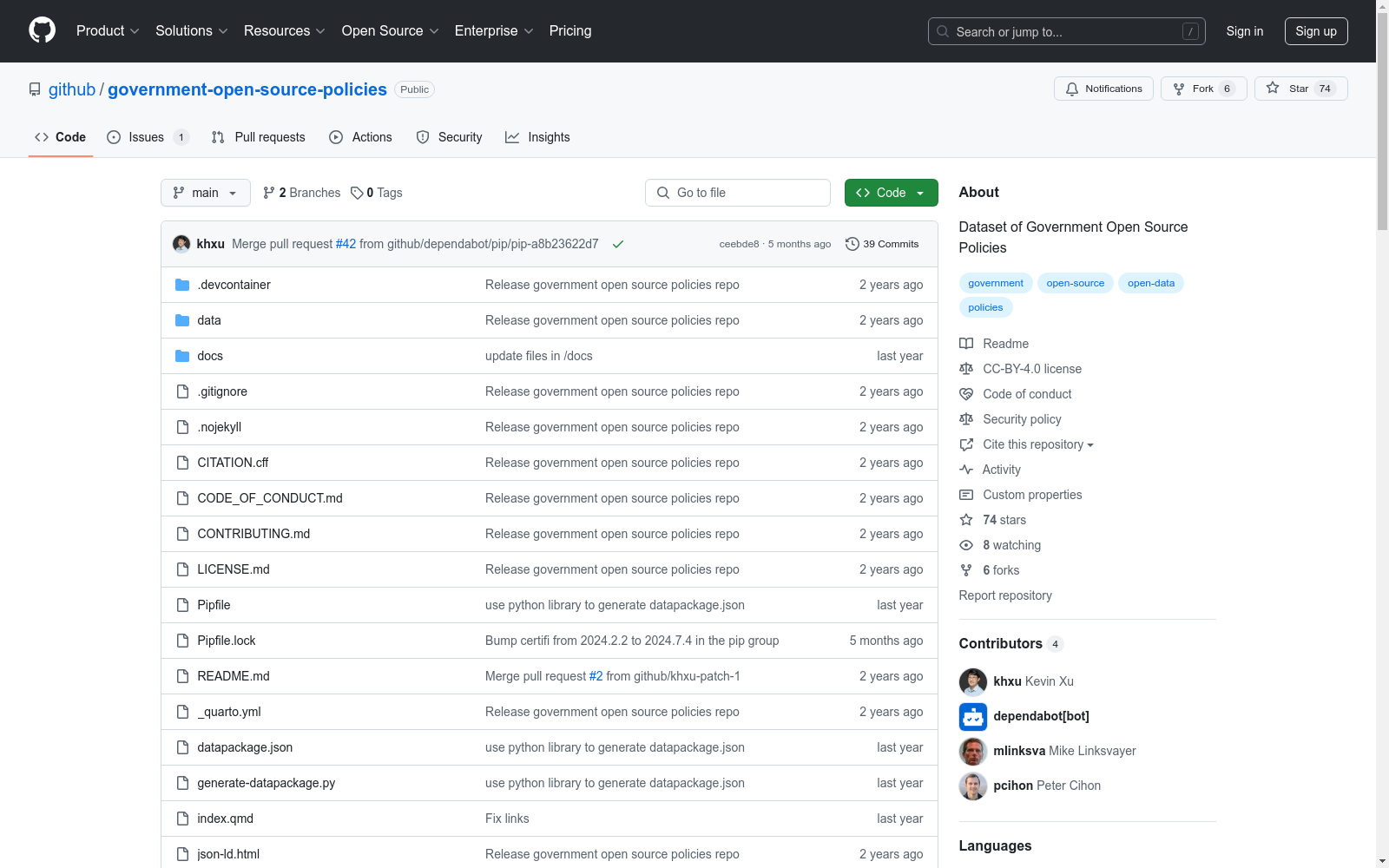Open the datapackage.json file

[245, 747]
